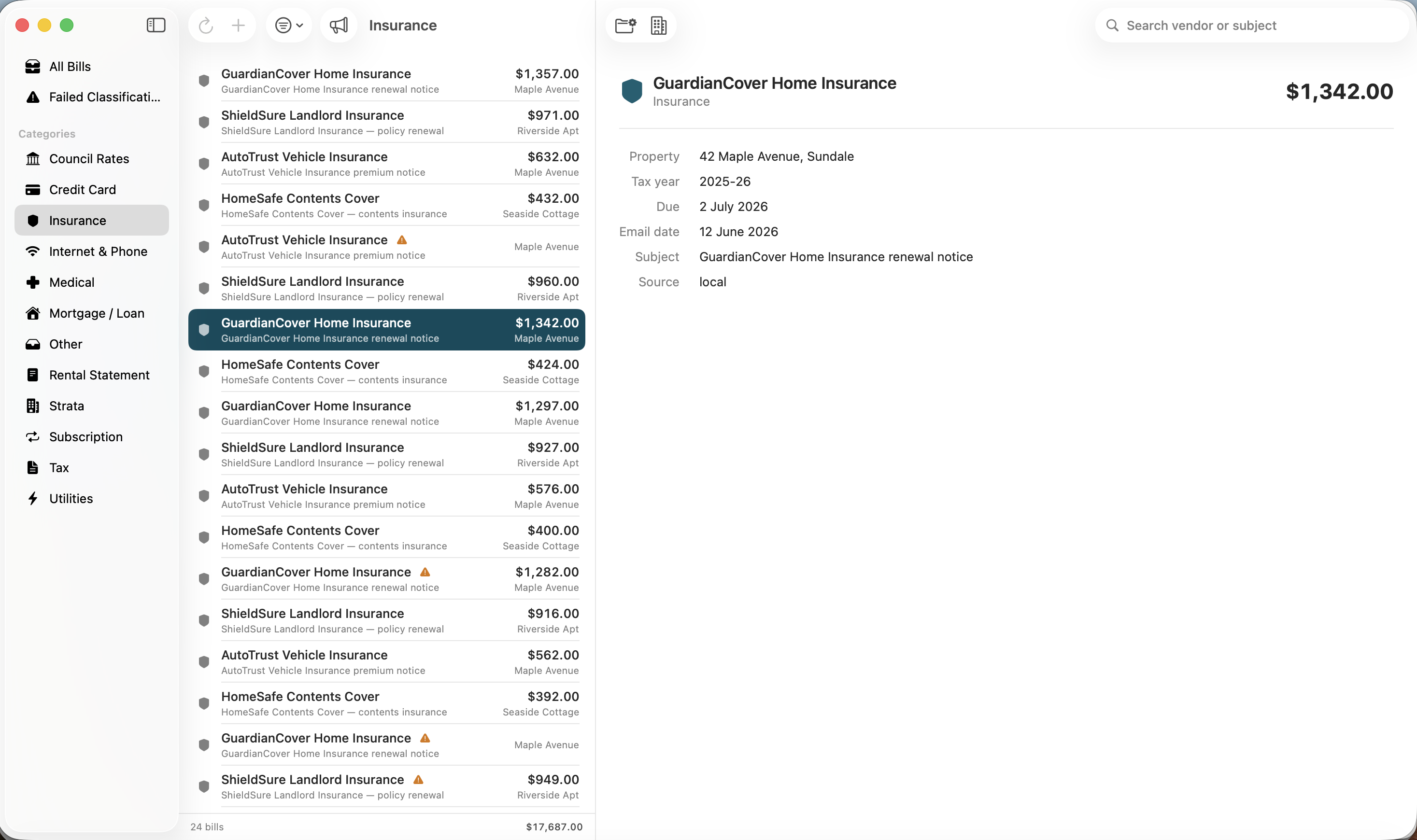This screenshot has width=1417, height=840.
Task: Click the search magnifier icon
Action: pyautogui.click(x=1112, y=26)
